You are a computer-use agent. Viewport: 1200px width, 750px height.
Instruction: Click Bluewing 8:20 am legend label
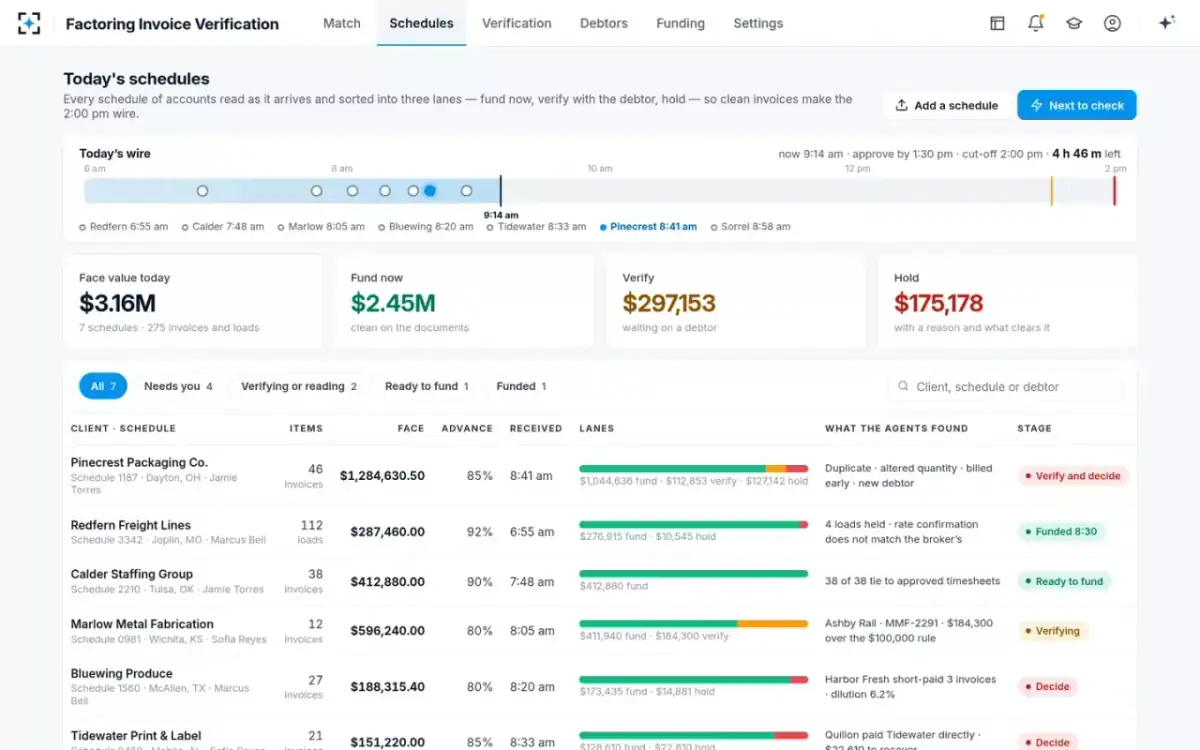pos(426,227)
